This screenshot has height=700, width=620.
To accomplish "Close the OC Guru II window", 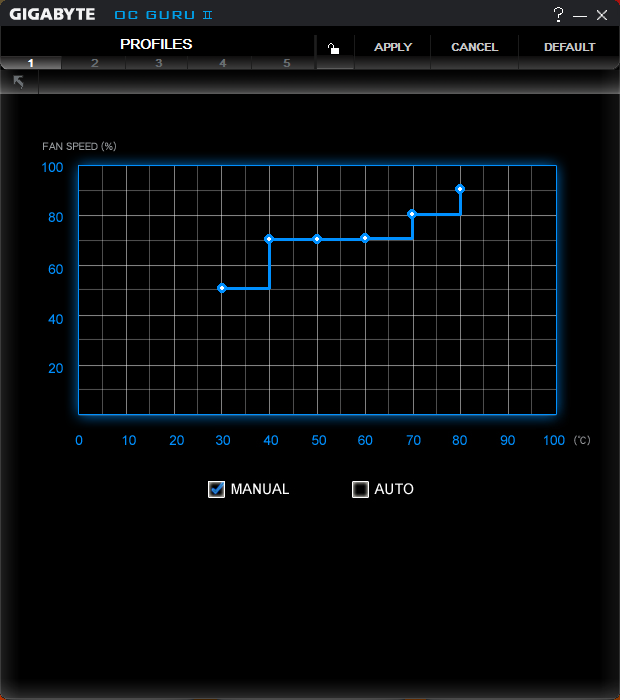I will pyautogui.click(x=602, y=15).
